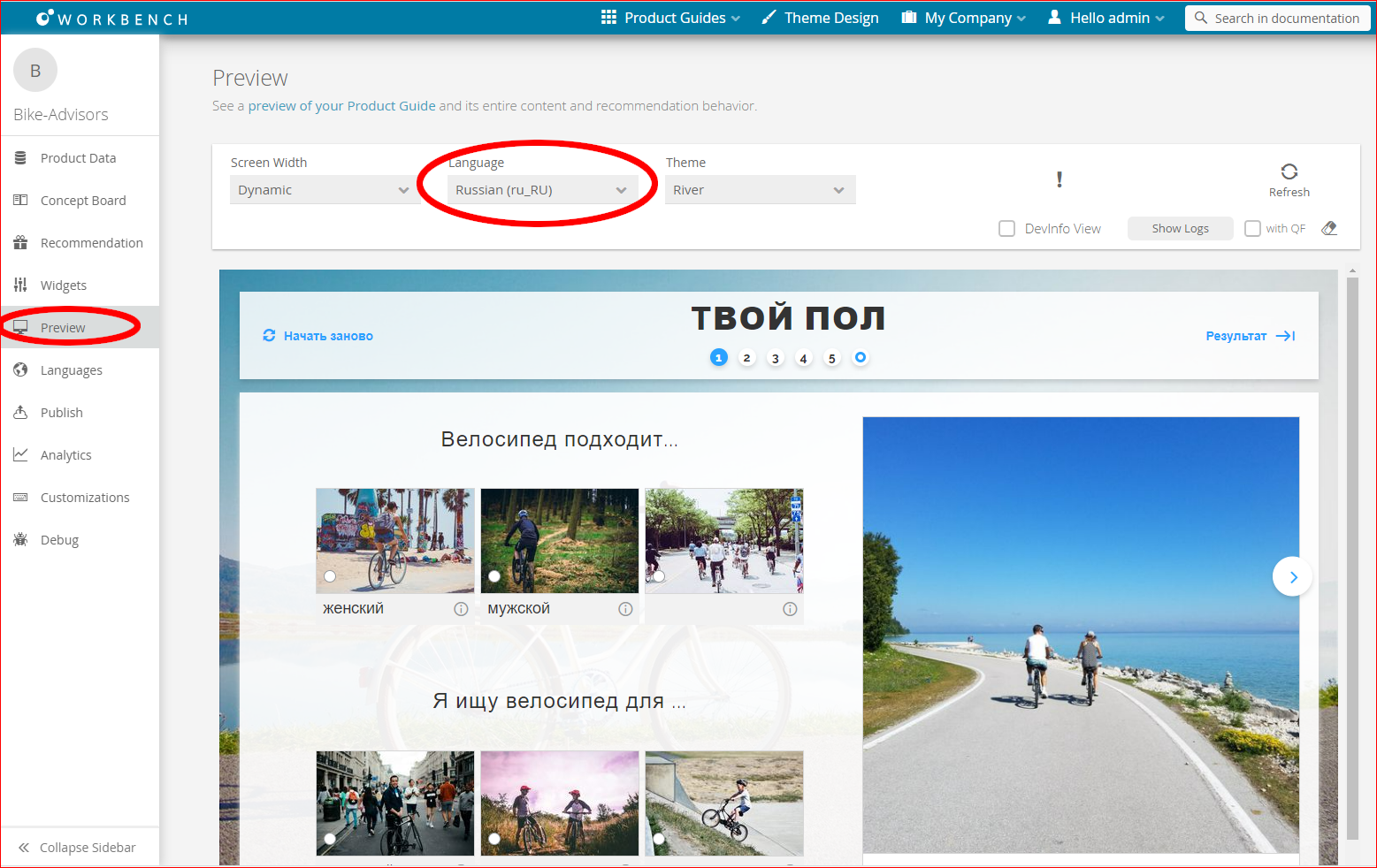Viewport: 1377px width, 868px height.
Task: Expand the My Company menu
Action: (964, 18)
